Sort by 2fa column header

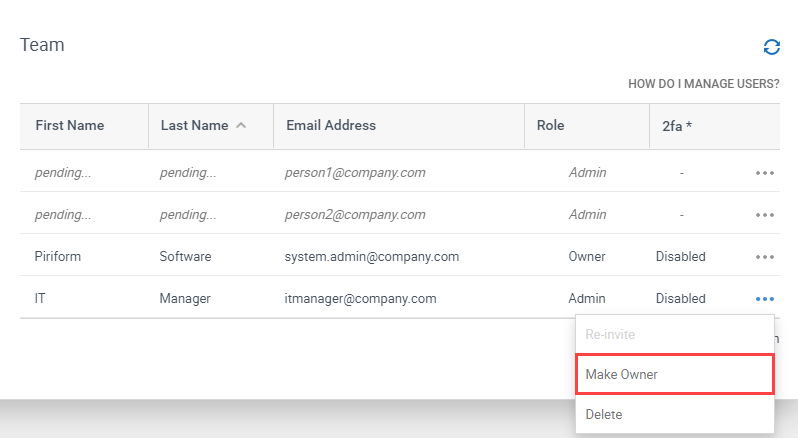pos(677,126)
